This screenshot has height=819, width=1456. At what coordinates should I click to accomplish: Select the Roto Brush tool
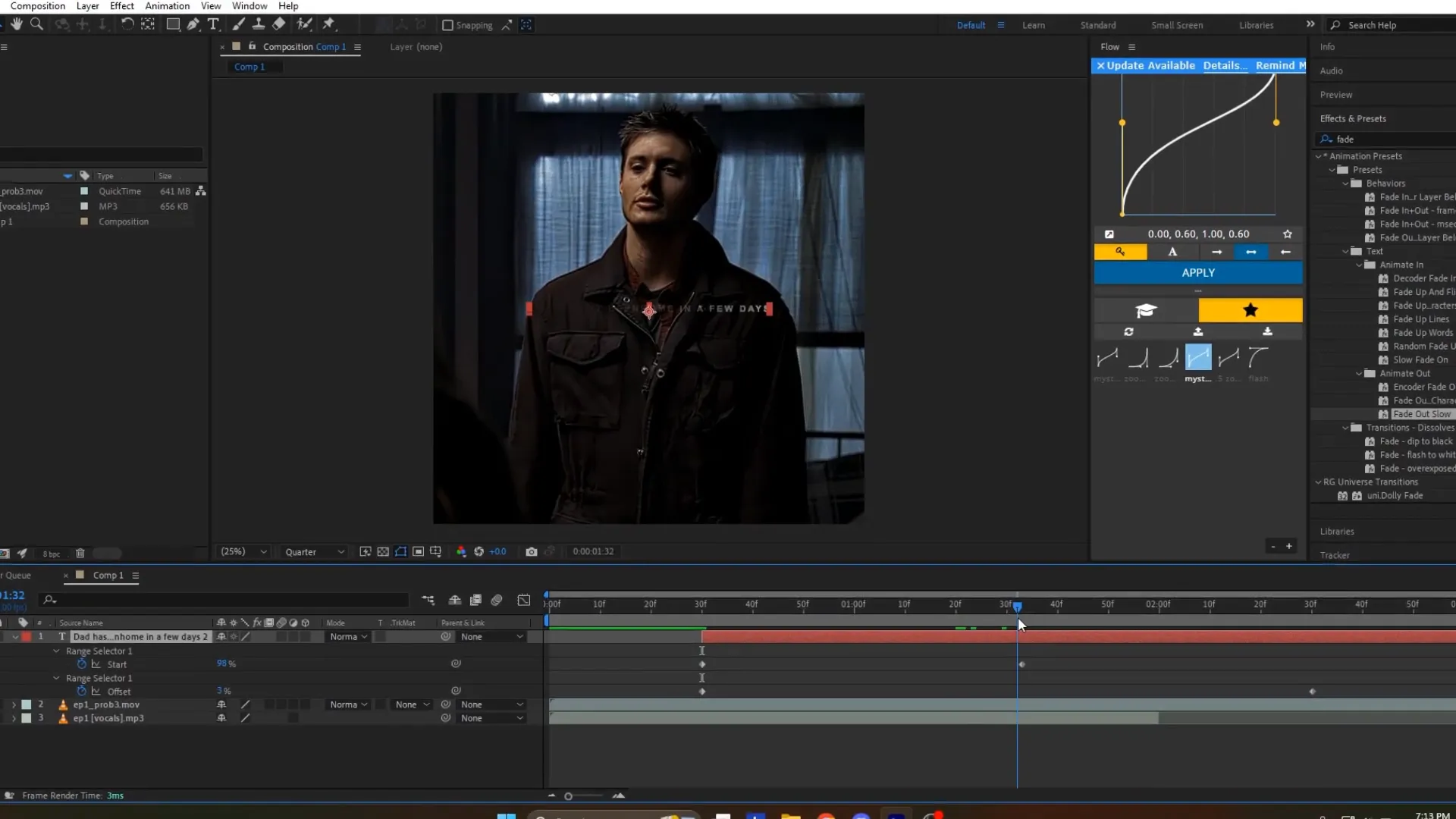coord(304,24)
